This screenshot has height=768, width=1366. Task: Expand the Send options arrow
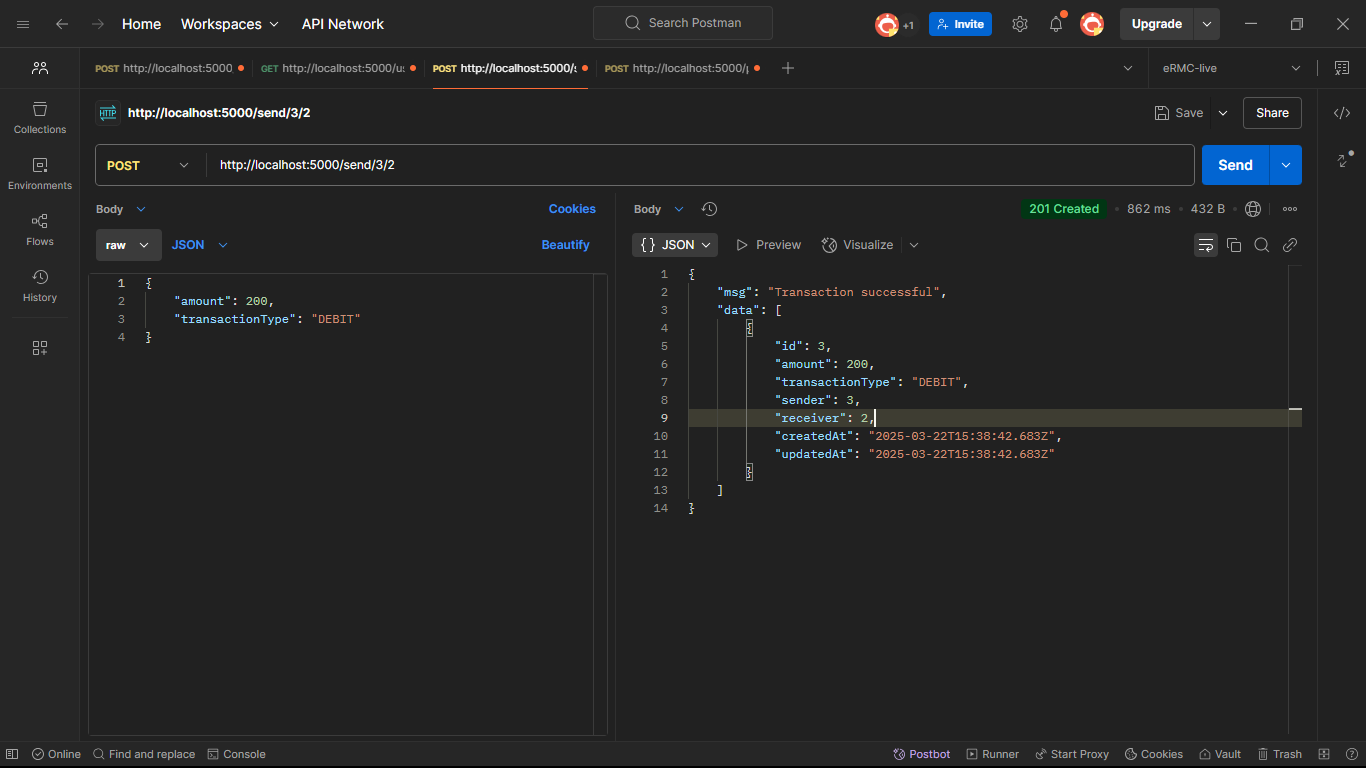(x=1286, y=165)
